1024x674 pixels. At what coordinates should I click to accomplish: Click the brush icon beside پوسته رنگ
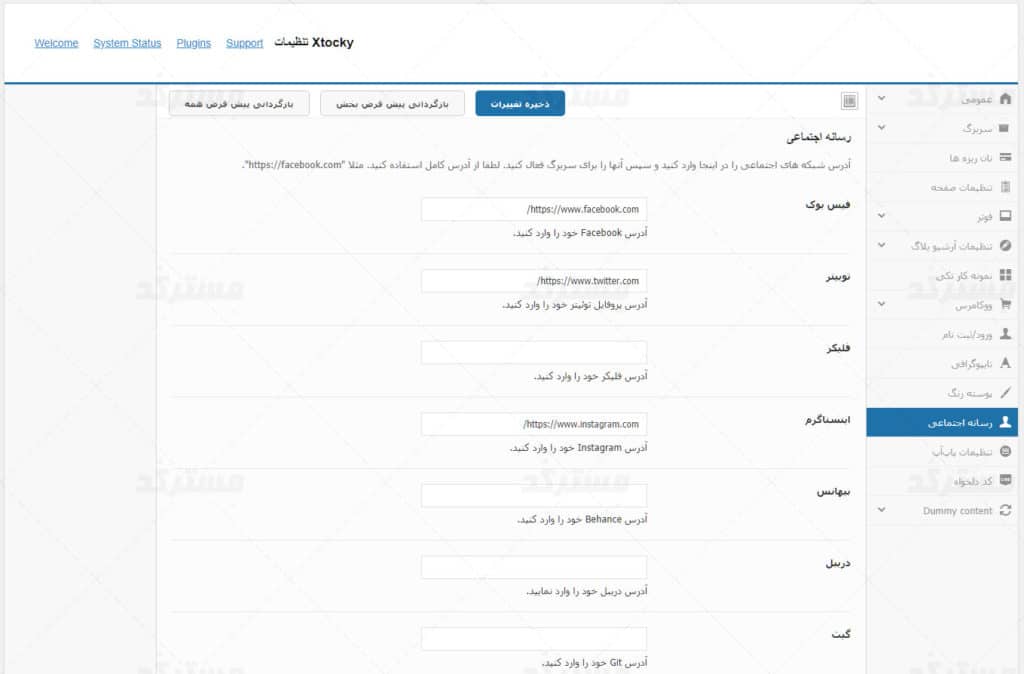(x=1005, y=392)
